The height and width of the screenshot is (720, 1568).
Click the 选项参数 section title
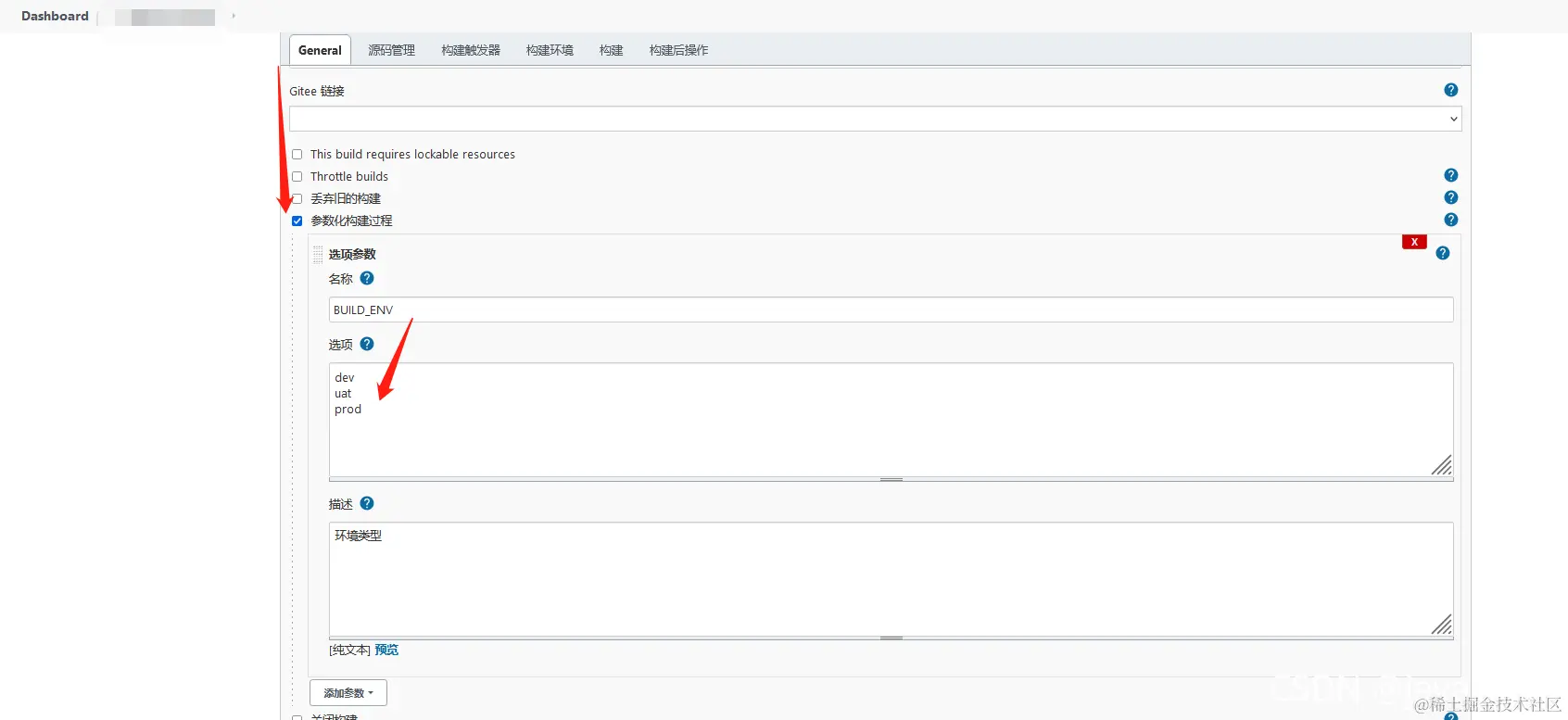coord(352,254)
